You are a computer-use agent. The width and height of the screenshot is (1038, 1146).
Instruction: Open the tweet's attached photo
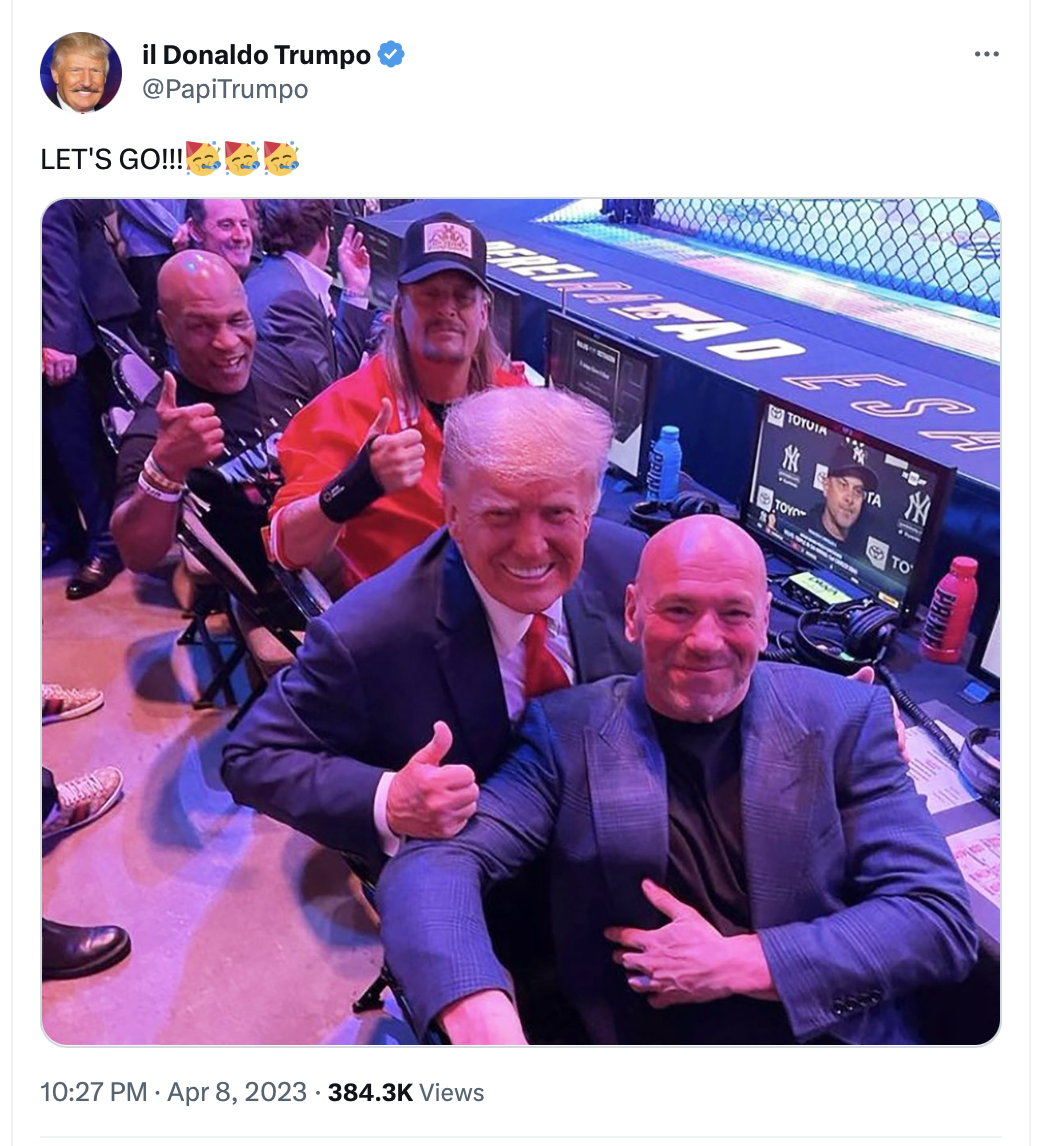click(x=520, y=622)
